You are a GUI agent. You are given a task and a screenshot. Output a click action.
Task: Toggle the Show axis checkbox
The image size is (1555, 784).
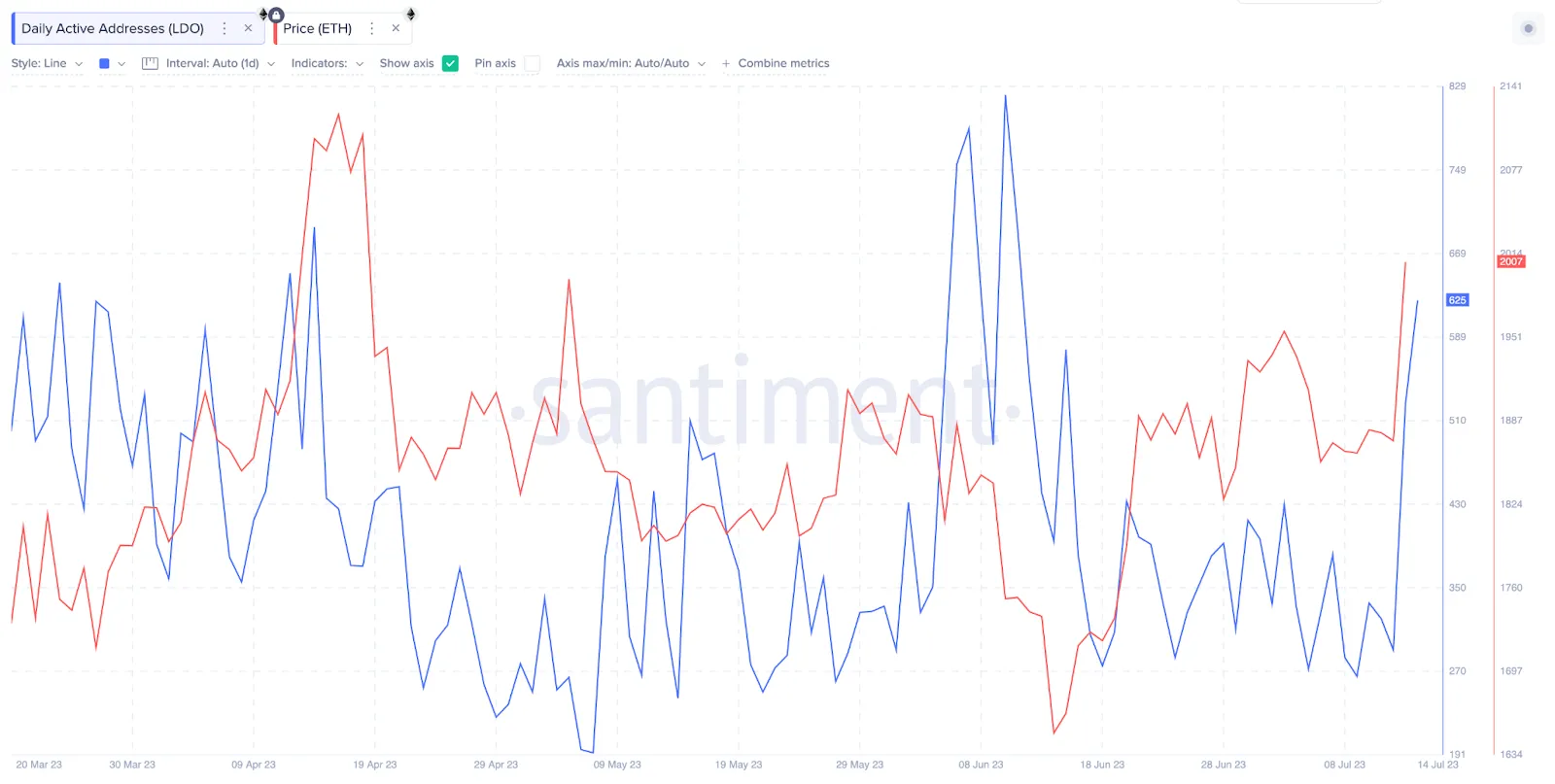tap(450, 63)
